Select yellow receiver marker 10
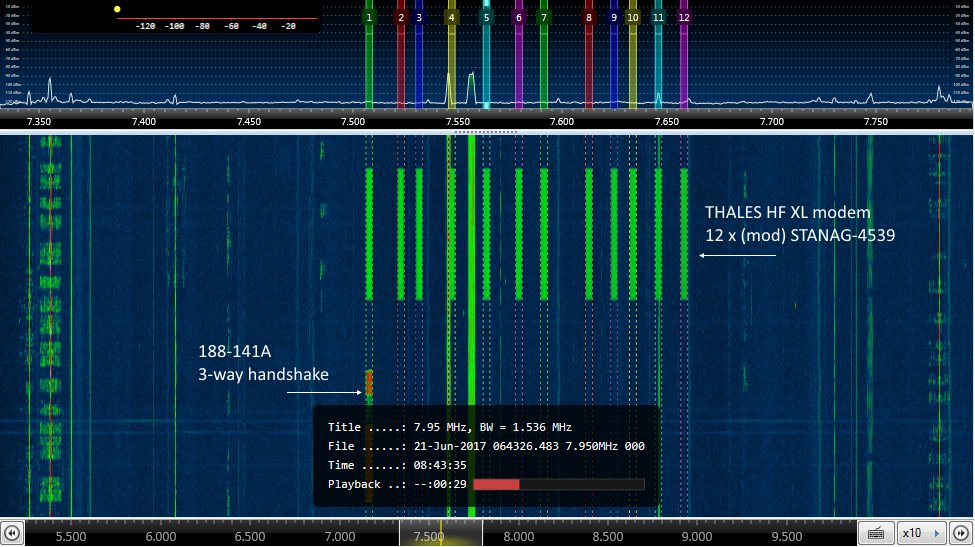Viewport: 975px width, 547px height. 632,17
